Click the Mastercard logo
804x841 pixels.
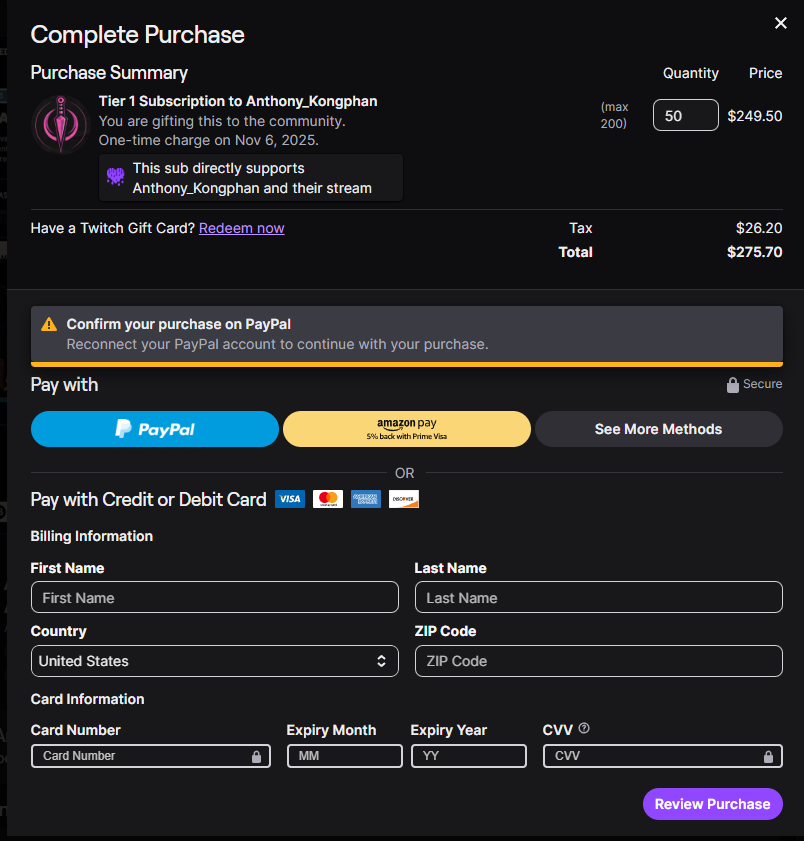328,499
